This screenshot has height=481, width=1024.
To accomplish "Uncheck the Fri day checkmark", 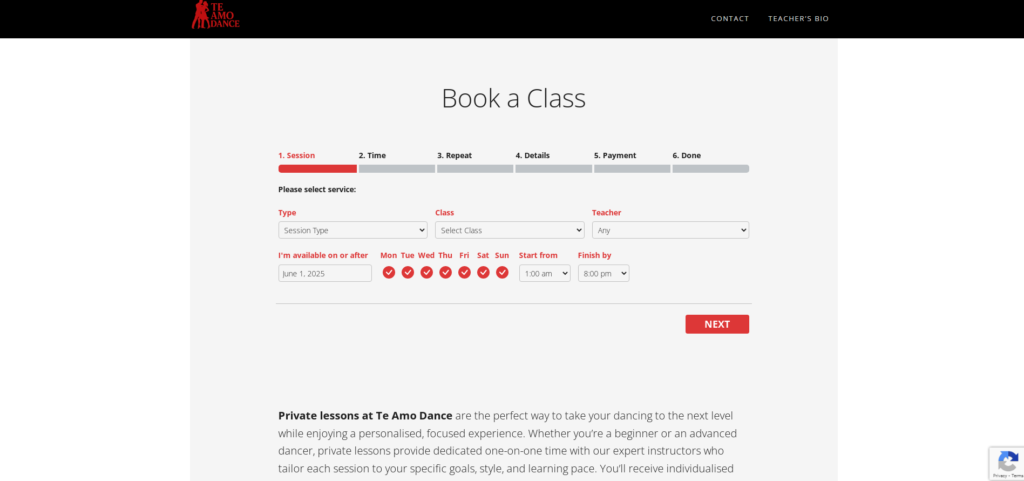I will coord(464,272).
